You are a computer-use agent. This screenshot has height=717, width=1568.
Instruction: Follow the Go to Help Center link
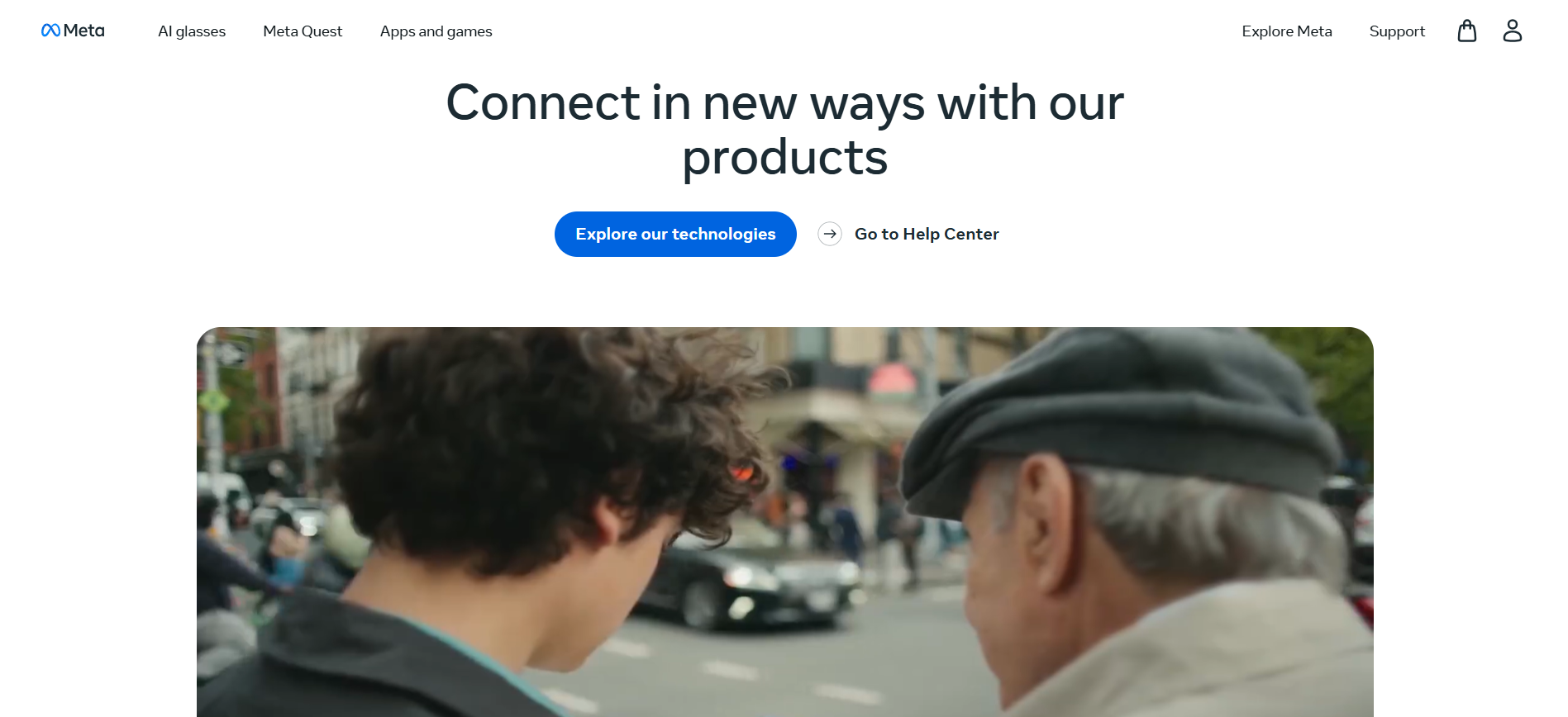coord(927,234)
